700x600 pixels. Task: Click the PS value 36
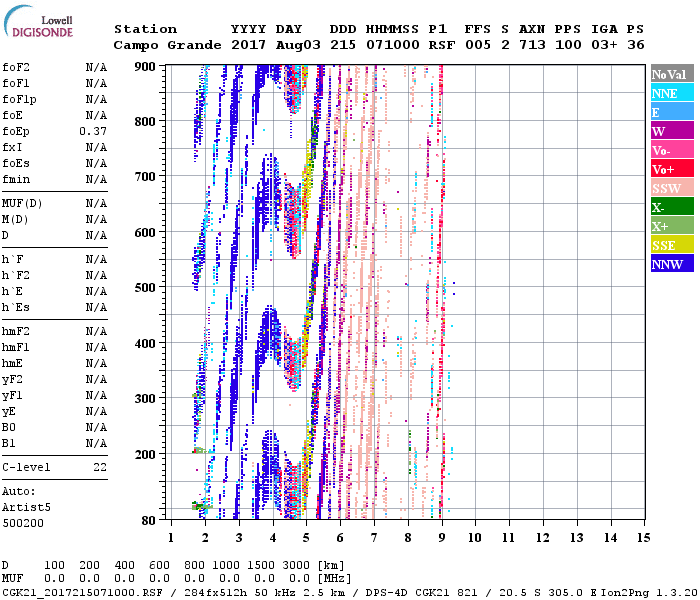point(635,45)
